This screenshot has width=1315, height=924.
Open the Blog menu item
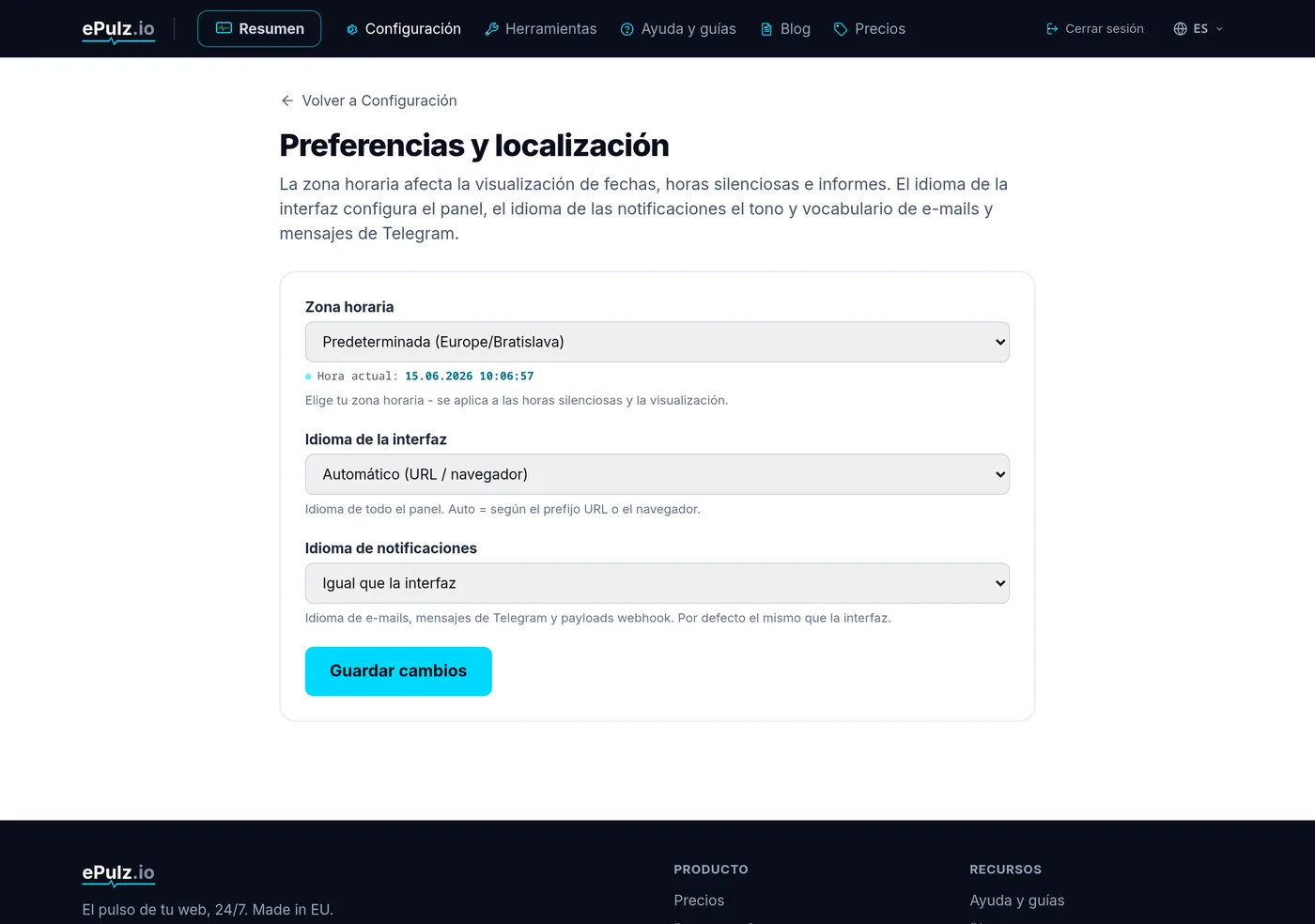pos(785,29)
